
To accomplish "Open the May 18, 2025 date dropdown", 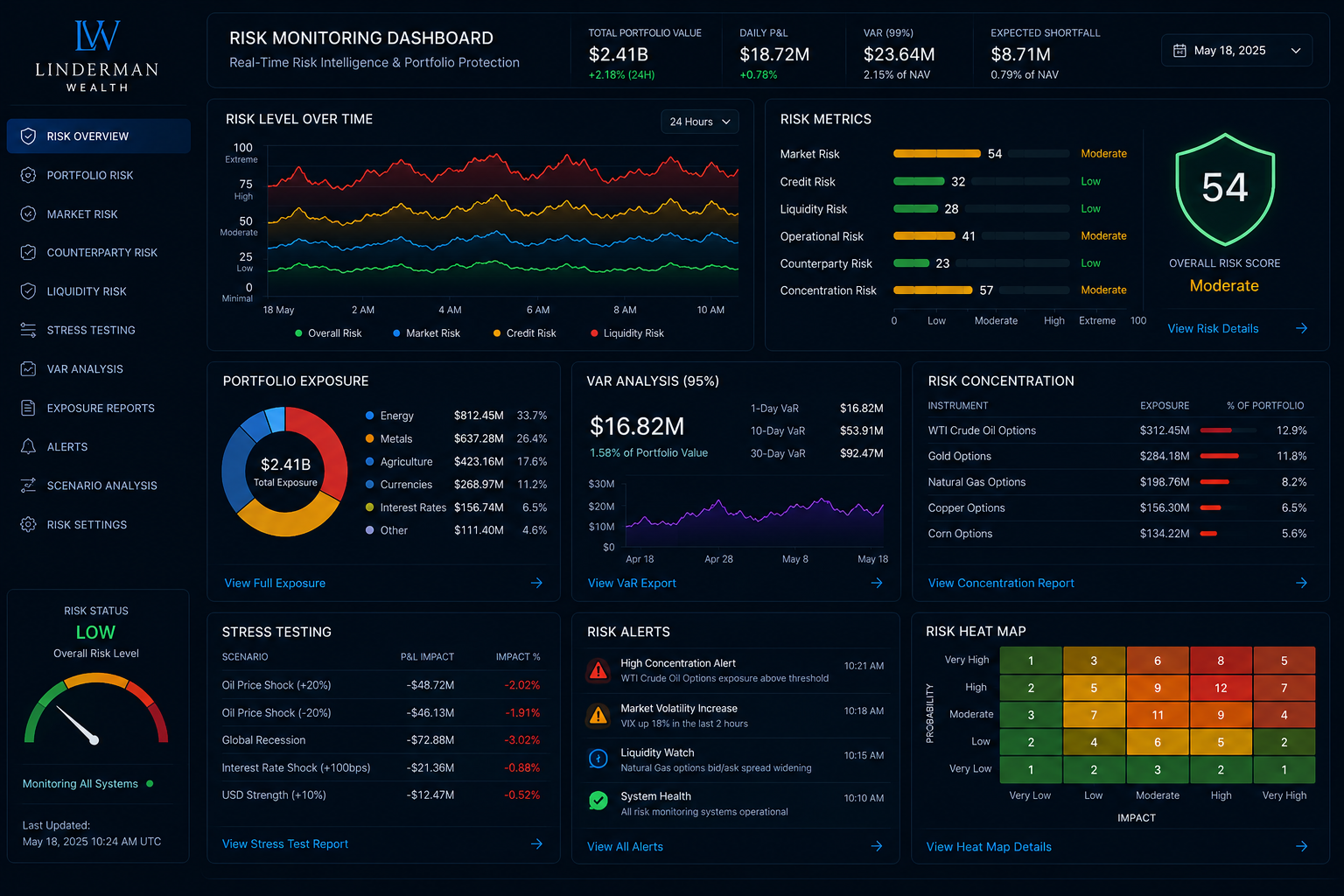I will tap(1236, 51).
